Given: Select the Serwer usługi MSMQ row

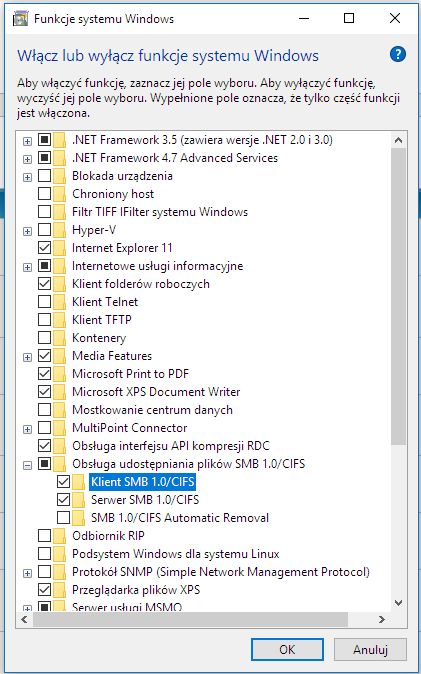Looking at the screenshot, I should point(127,607).
